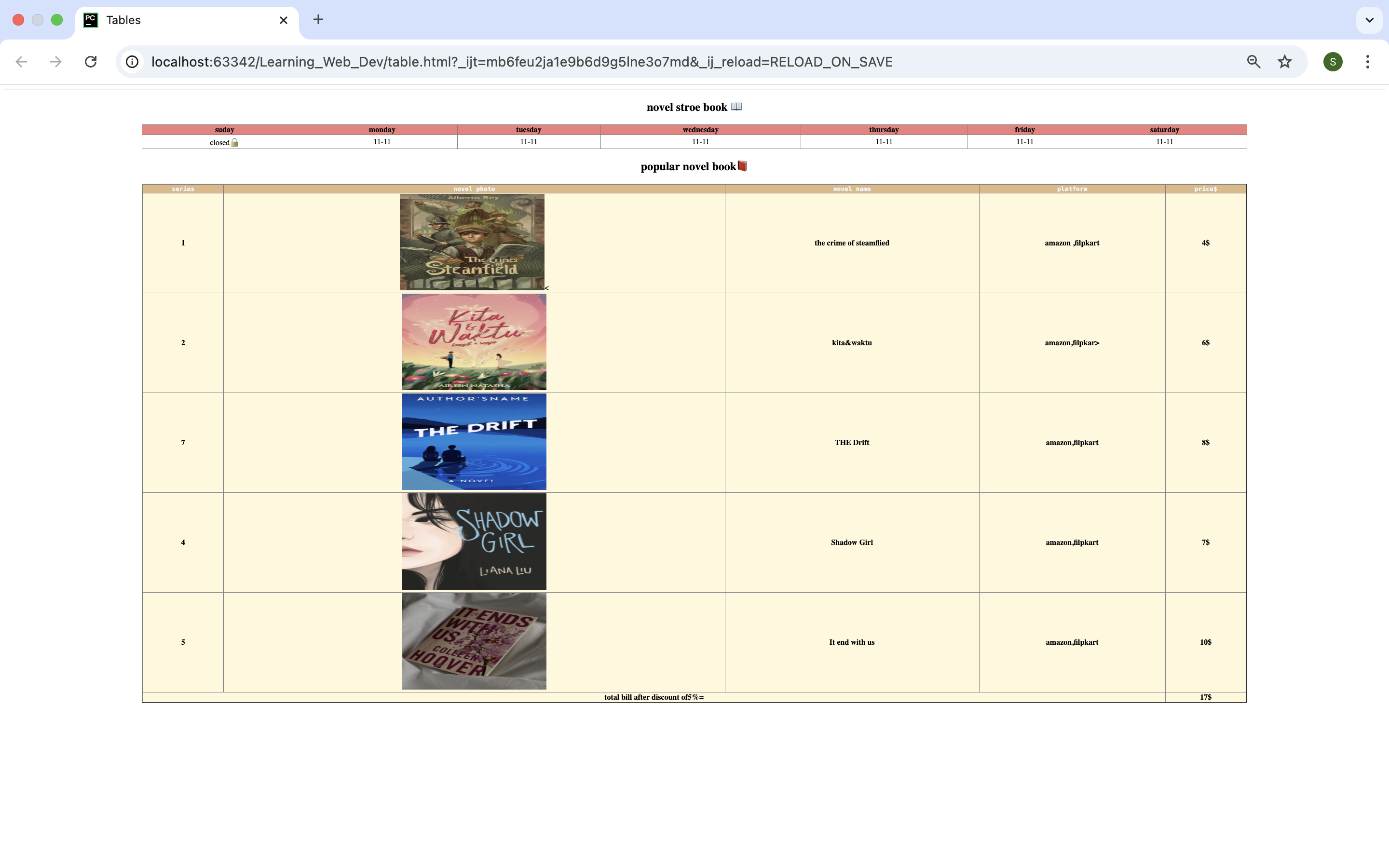This screenshot has height=868, width=1389.
Task: Select the closed cell under suday
Action: 224,142
